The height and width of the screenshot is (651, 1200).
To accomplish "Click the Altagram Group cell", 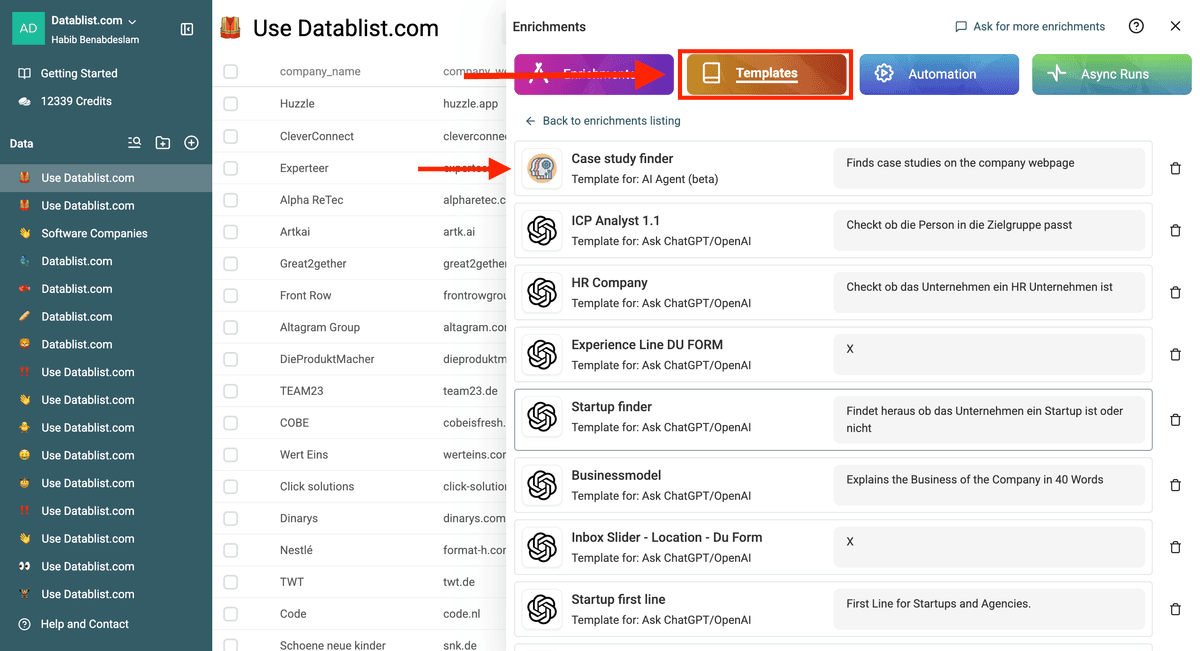I will (320, 327).
